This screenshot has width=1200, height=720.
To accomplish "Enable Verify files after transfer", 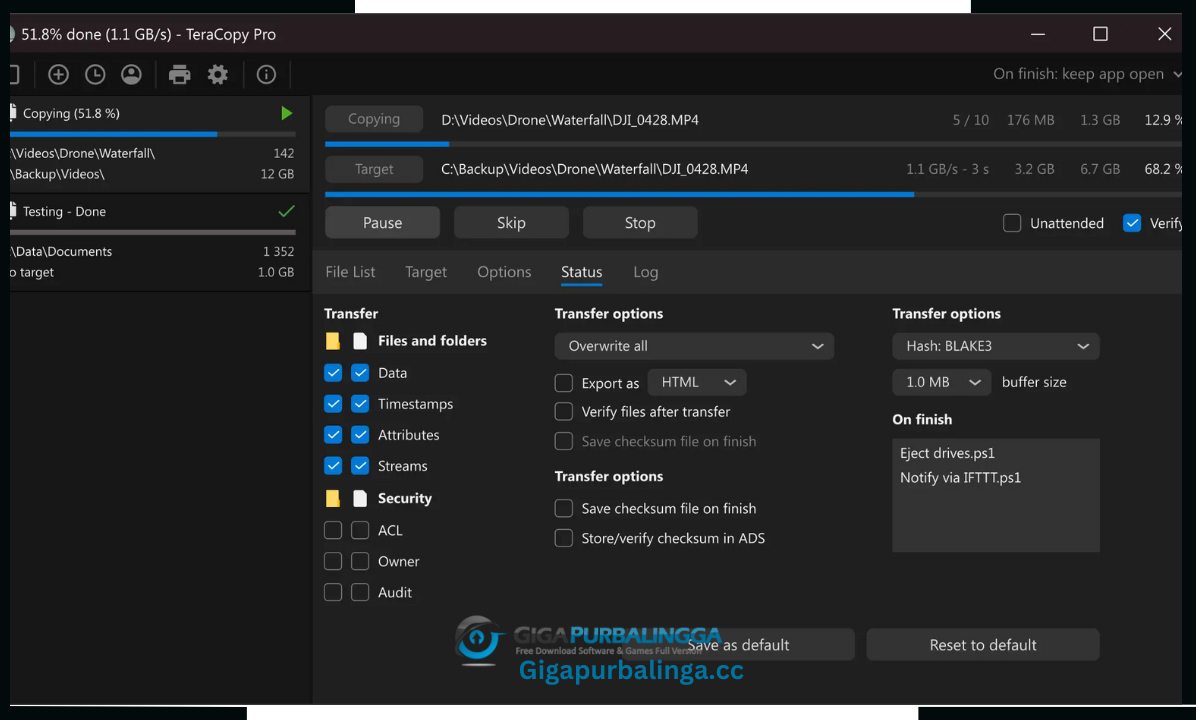I will click(x=564, y=412).
